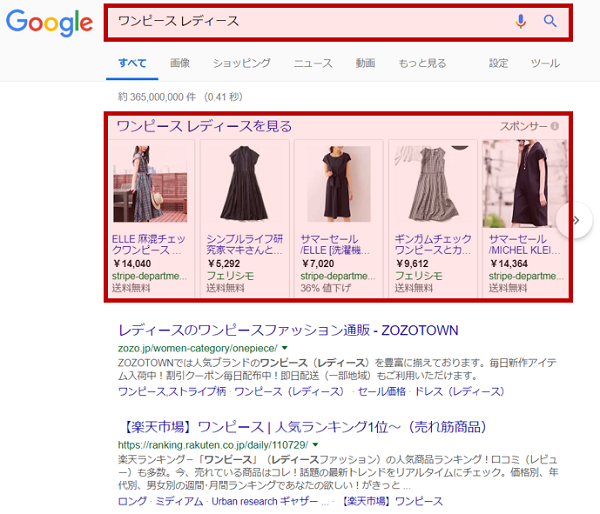Click the ¥5,292 price
Image resolution: width=600 pixels, height=514 pixels.
click(x=223, y=264)
